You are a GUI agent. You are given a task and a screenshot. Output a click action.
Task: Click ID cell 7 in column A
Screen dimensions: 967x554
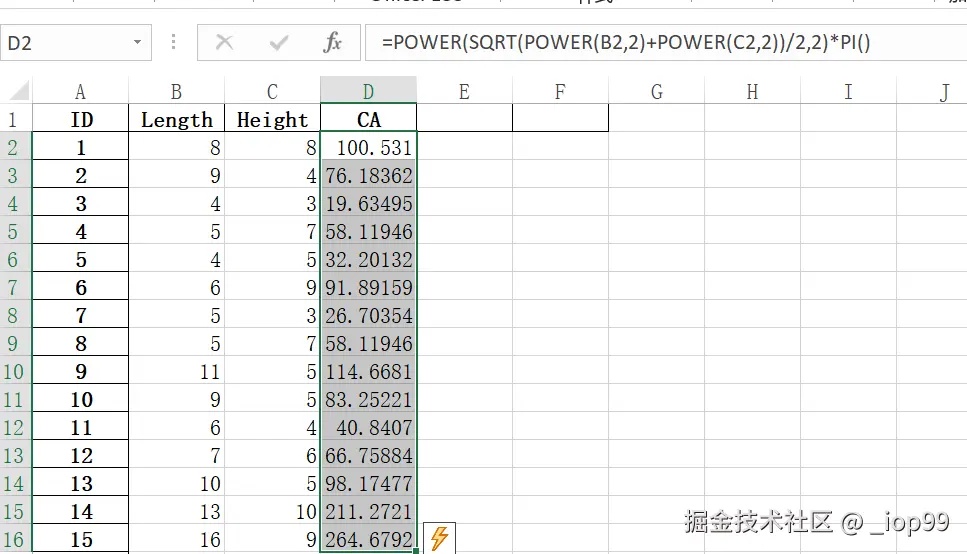[80, 315]
